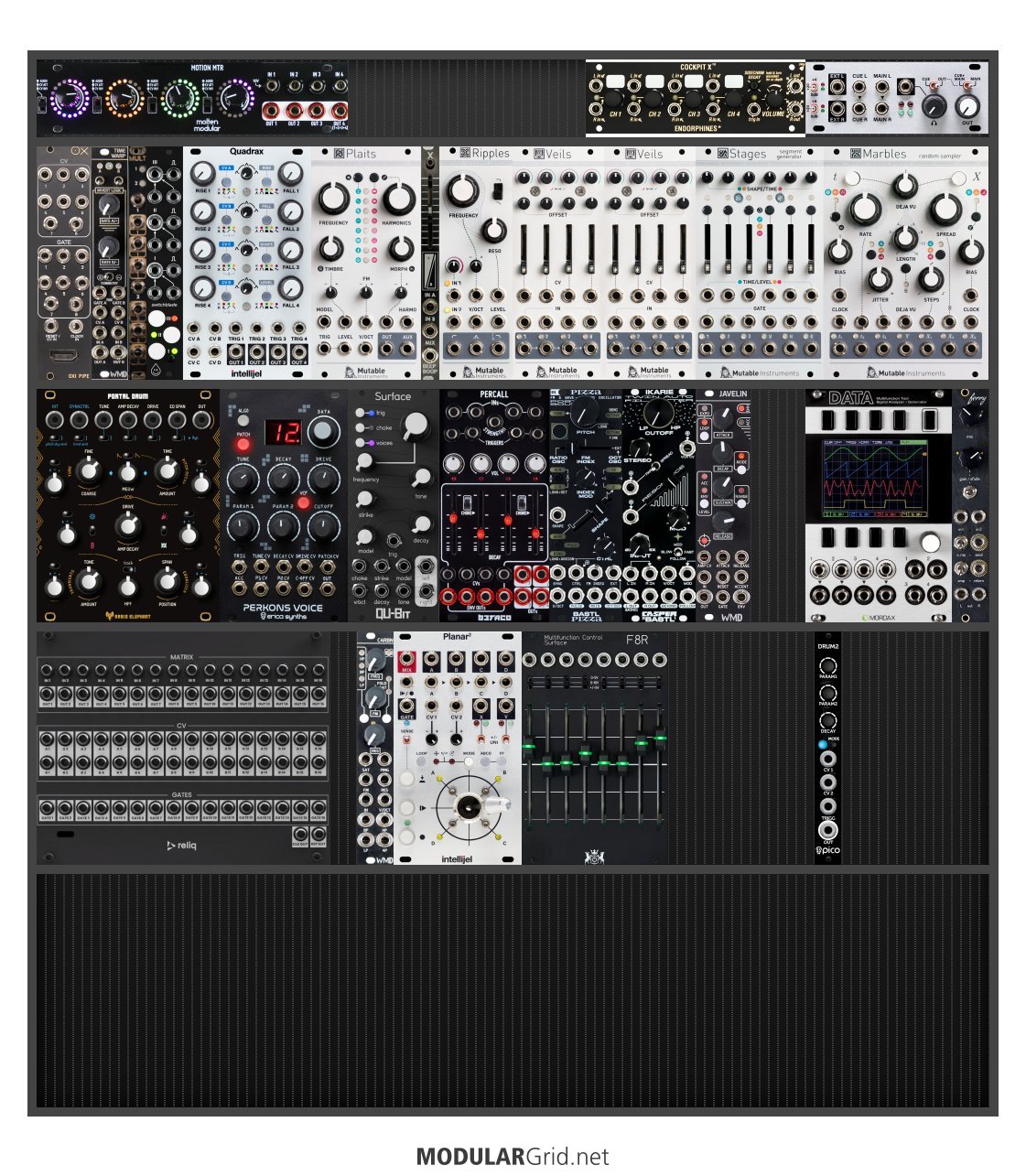Click the DRUM2 Decay knob
Screen dimensions: 1026x1176
[x=828, y=720]
